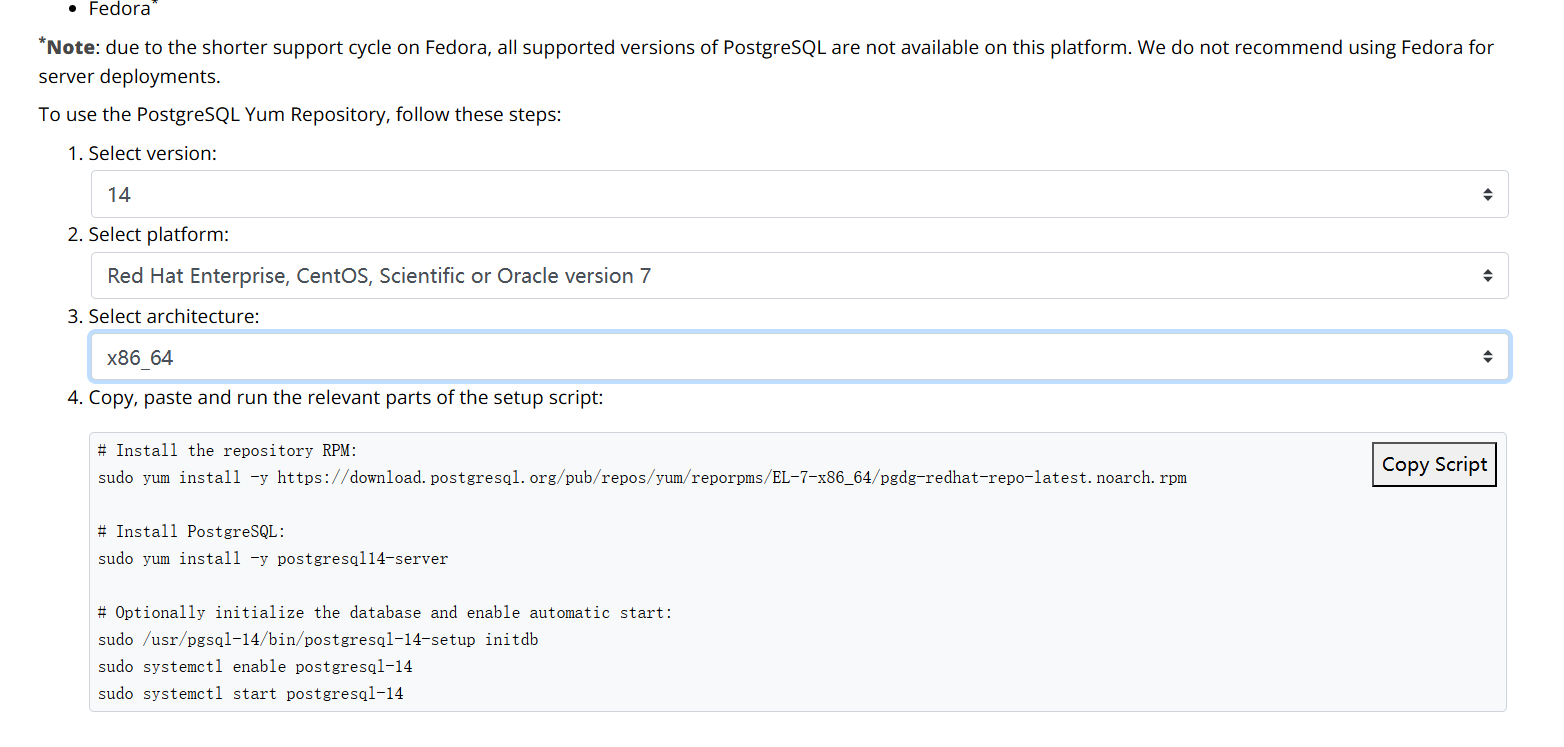
Task: Click the 'To use the PostgreSQL Yum Repository' sentence
Action: point(300,114)
